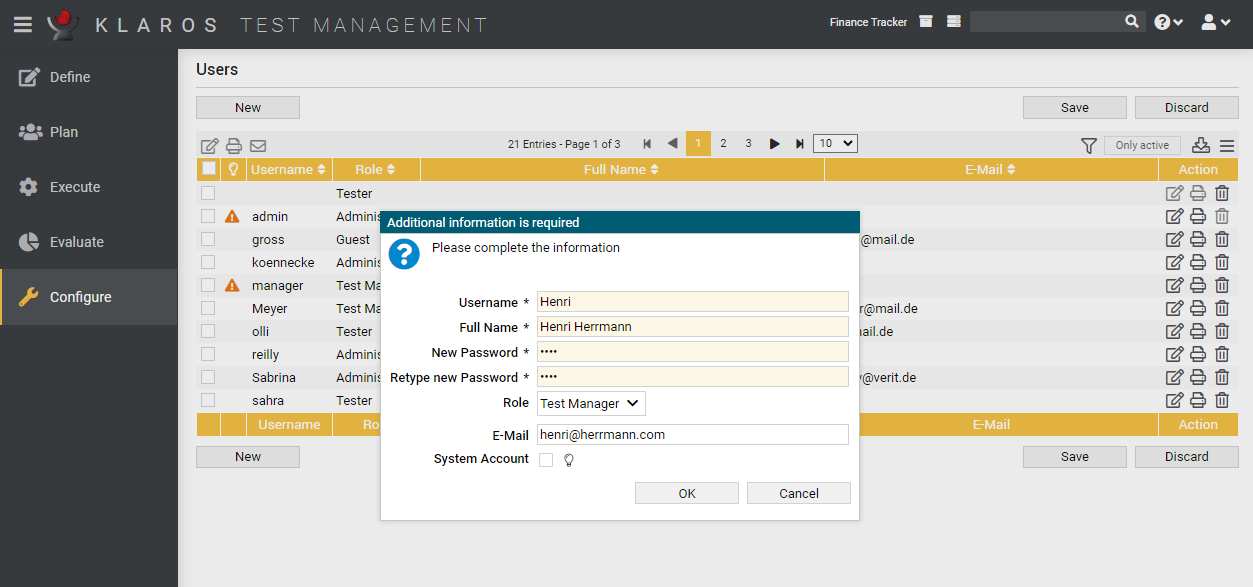Confirm the dialog with OK

point(686,492)
